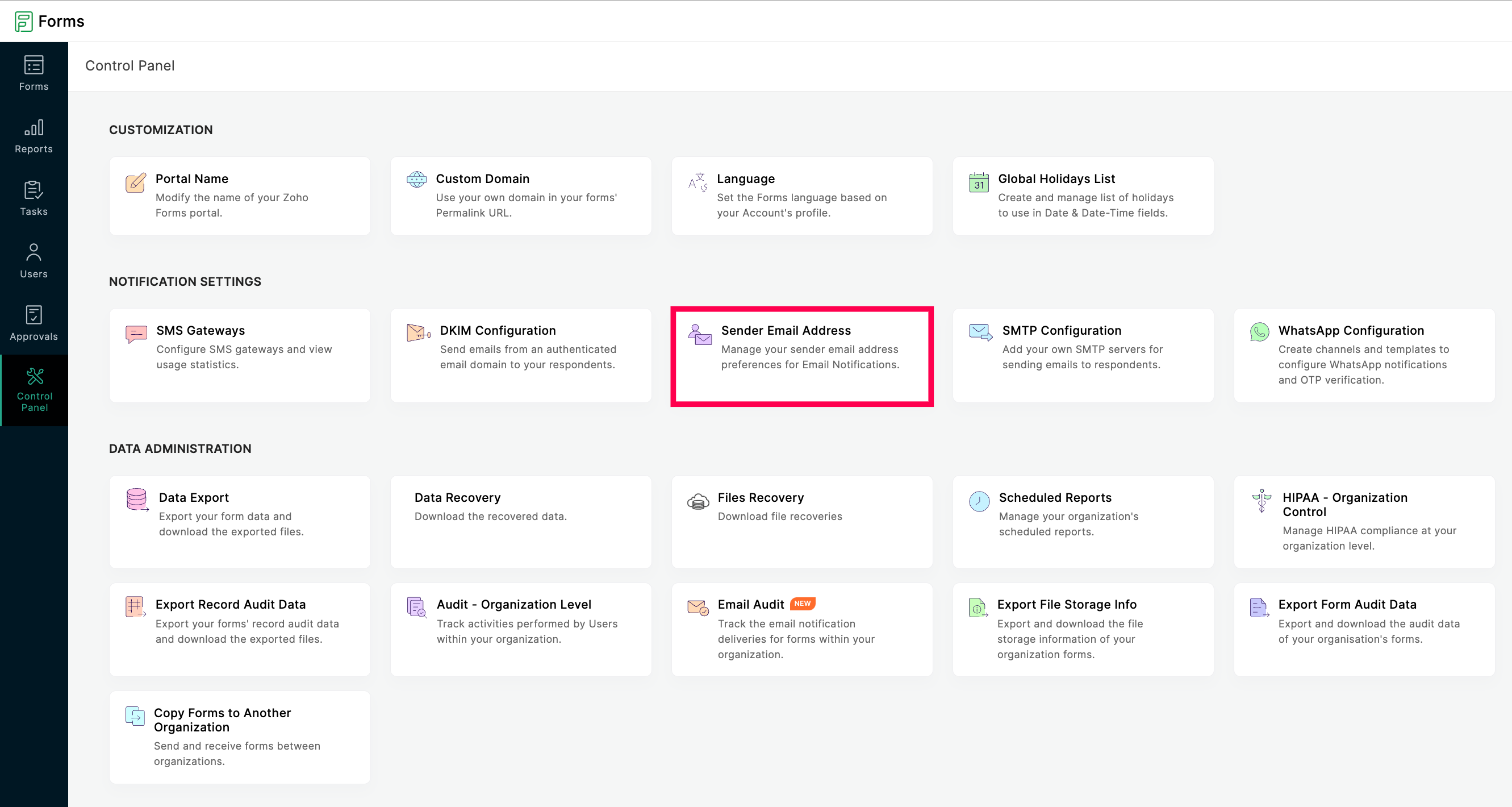Open WhatsApp Configuration title
1512x807 pixels.
tap(1351, 330)
